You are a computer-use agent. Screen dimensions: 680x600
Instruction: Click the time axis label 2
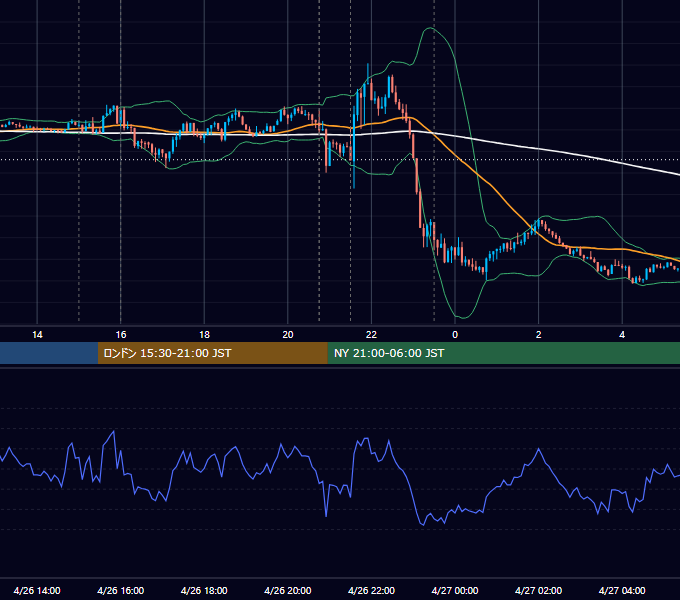[x=539, y=335]
